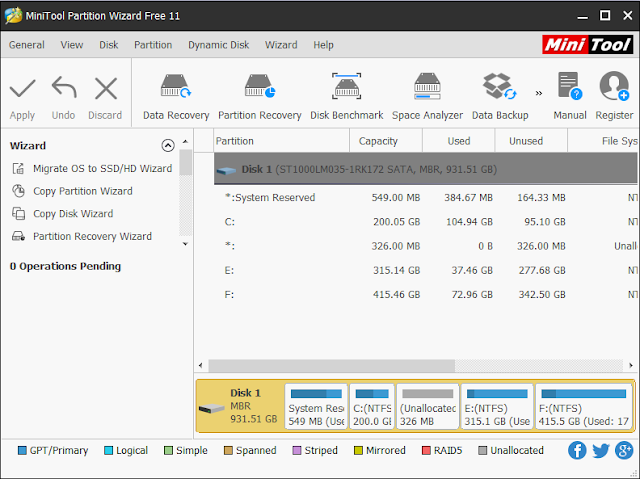Click the horizontal scrollbar left arrow

point(200,366)
